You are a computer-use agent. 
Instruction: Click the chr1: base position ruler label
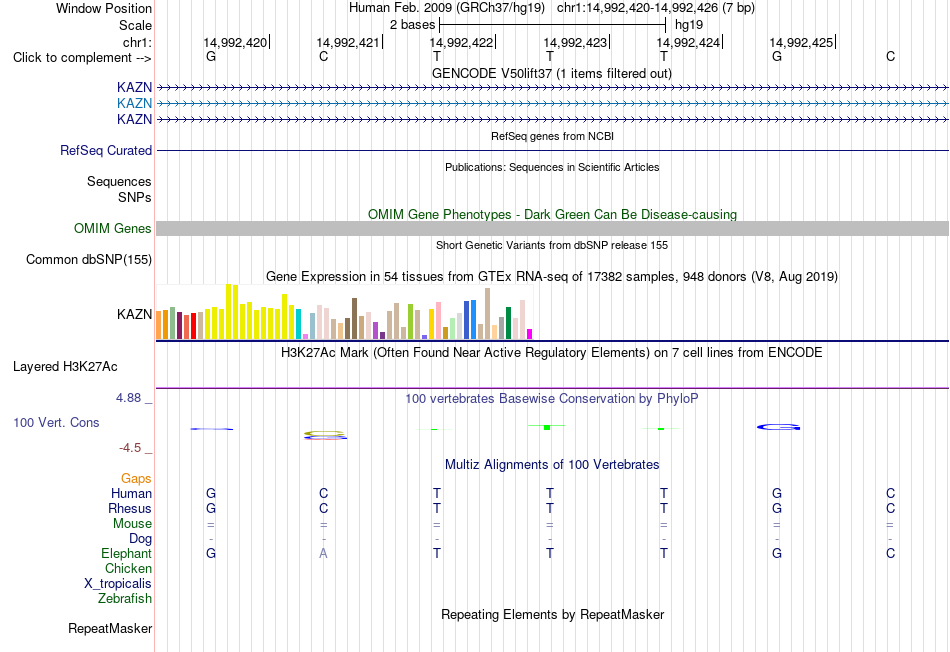(x=137, y=42)
